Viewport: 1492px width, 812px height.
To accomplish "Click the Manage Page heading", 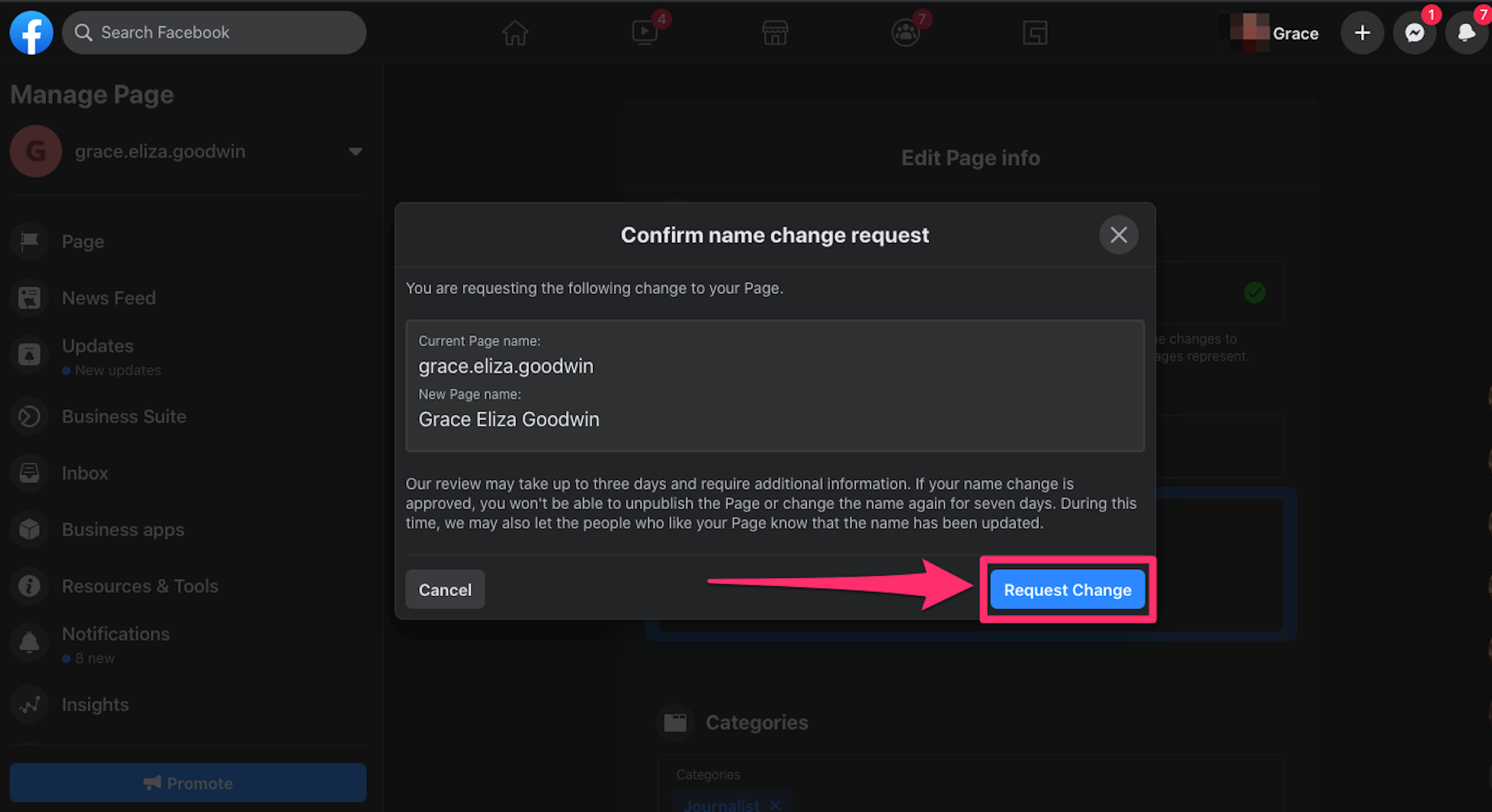I will [92, 95].
